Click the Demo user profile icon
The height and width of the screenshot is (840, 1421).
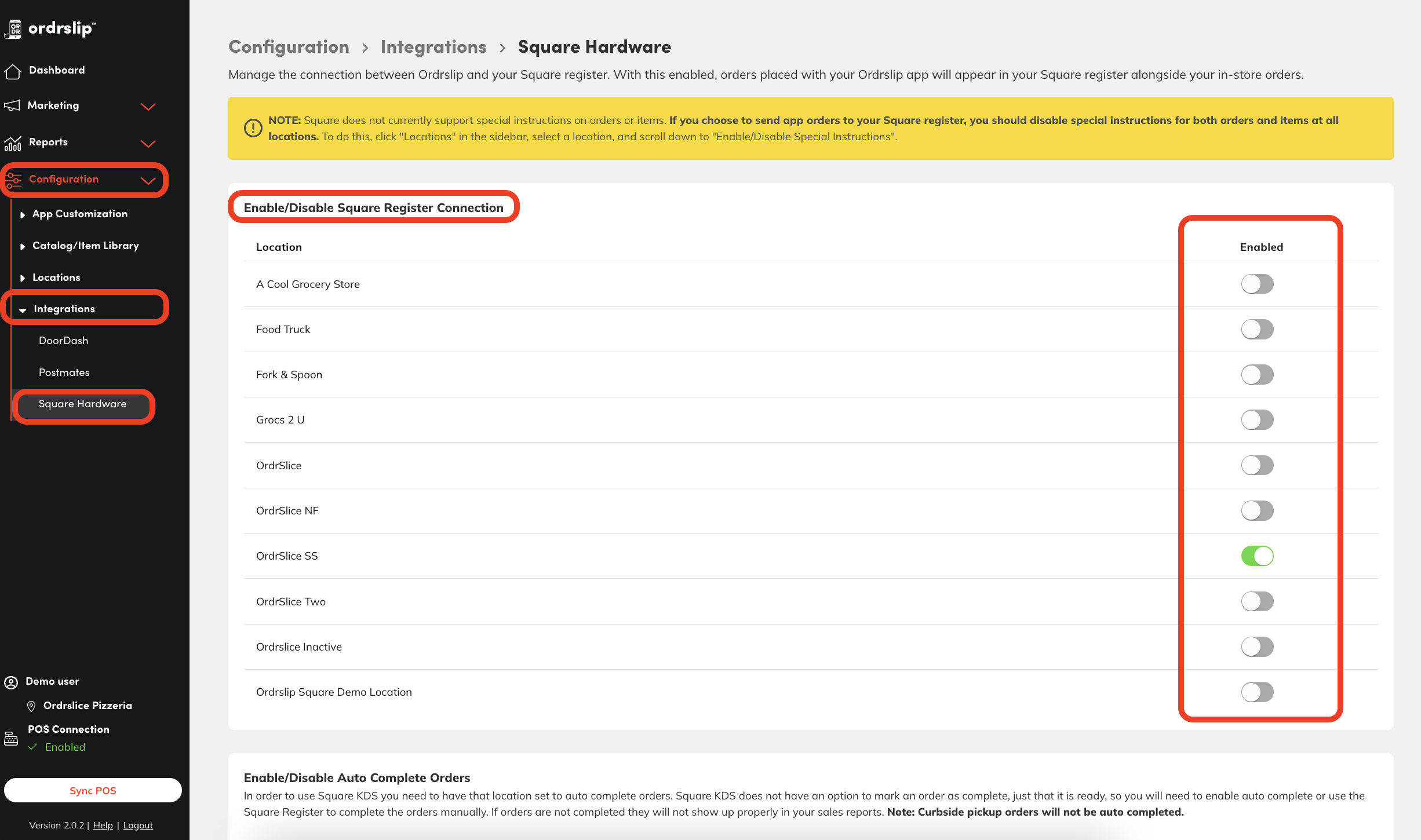(x=11, y=682)
